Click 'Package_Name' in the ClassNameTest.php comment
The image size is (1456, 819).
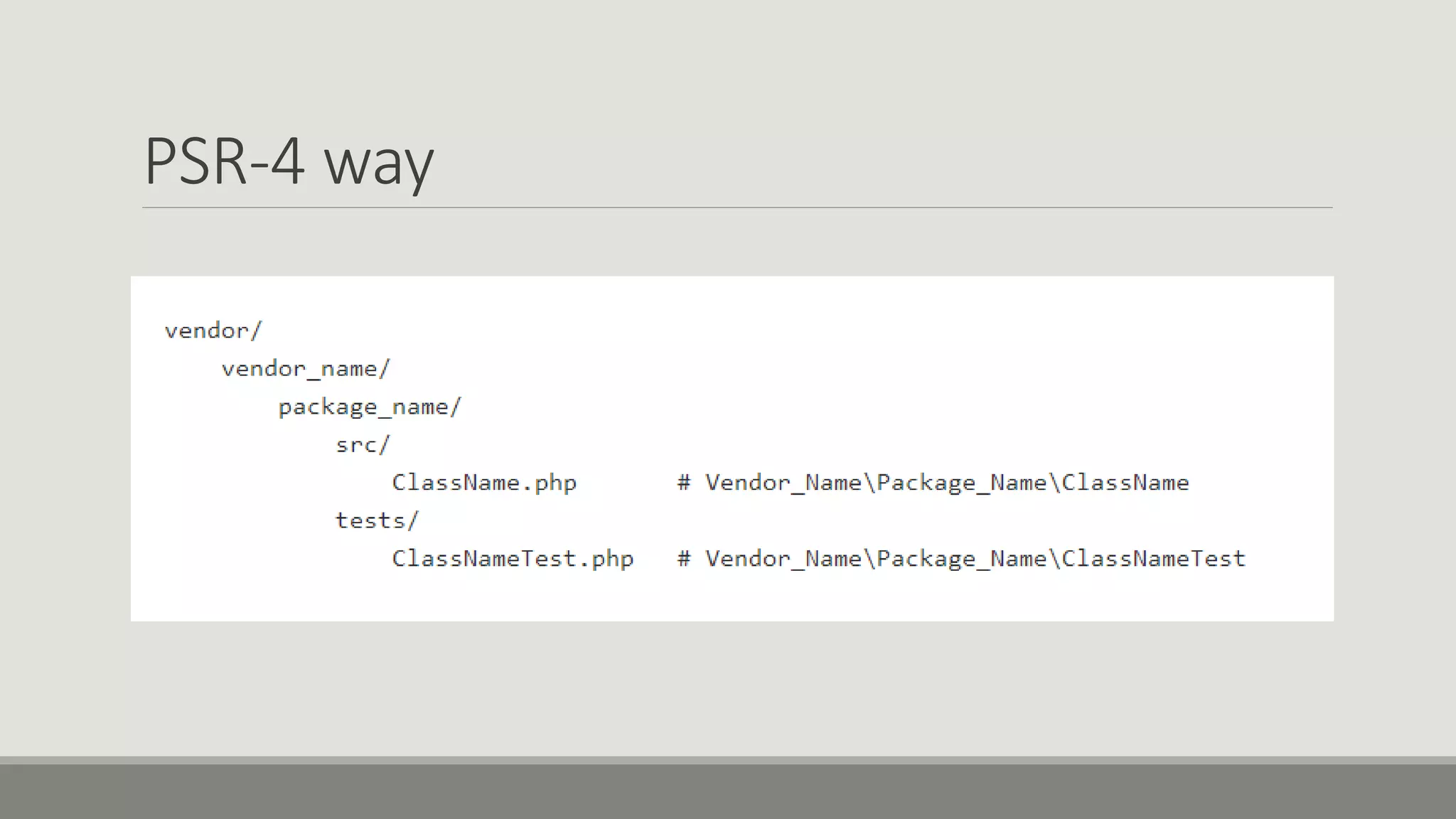961,559
